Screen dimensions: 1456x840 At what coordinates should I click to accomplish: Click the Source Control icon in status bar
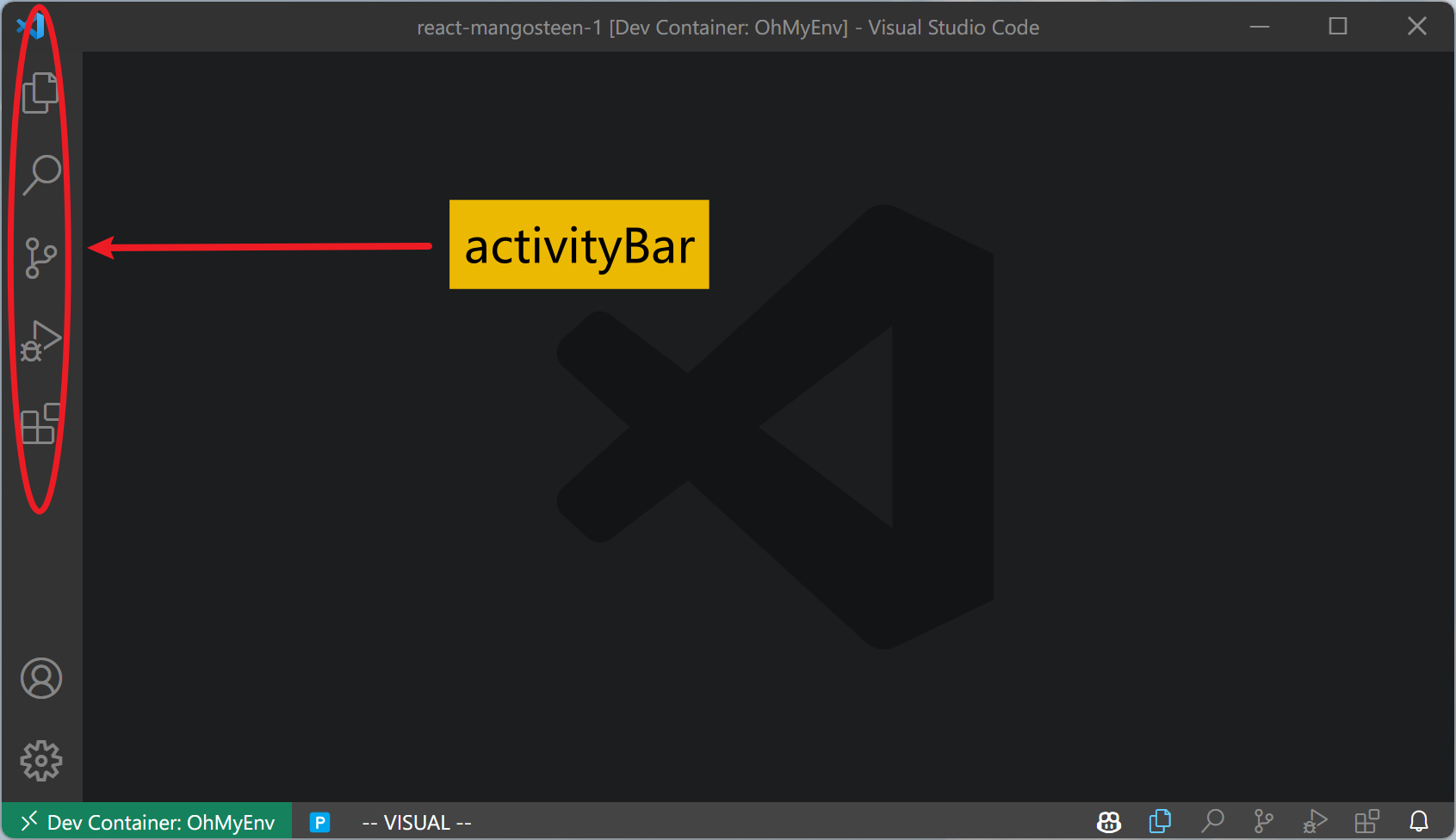(1263, 822)
